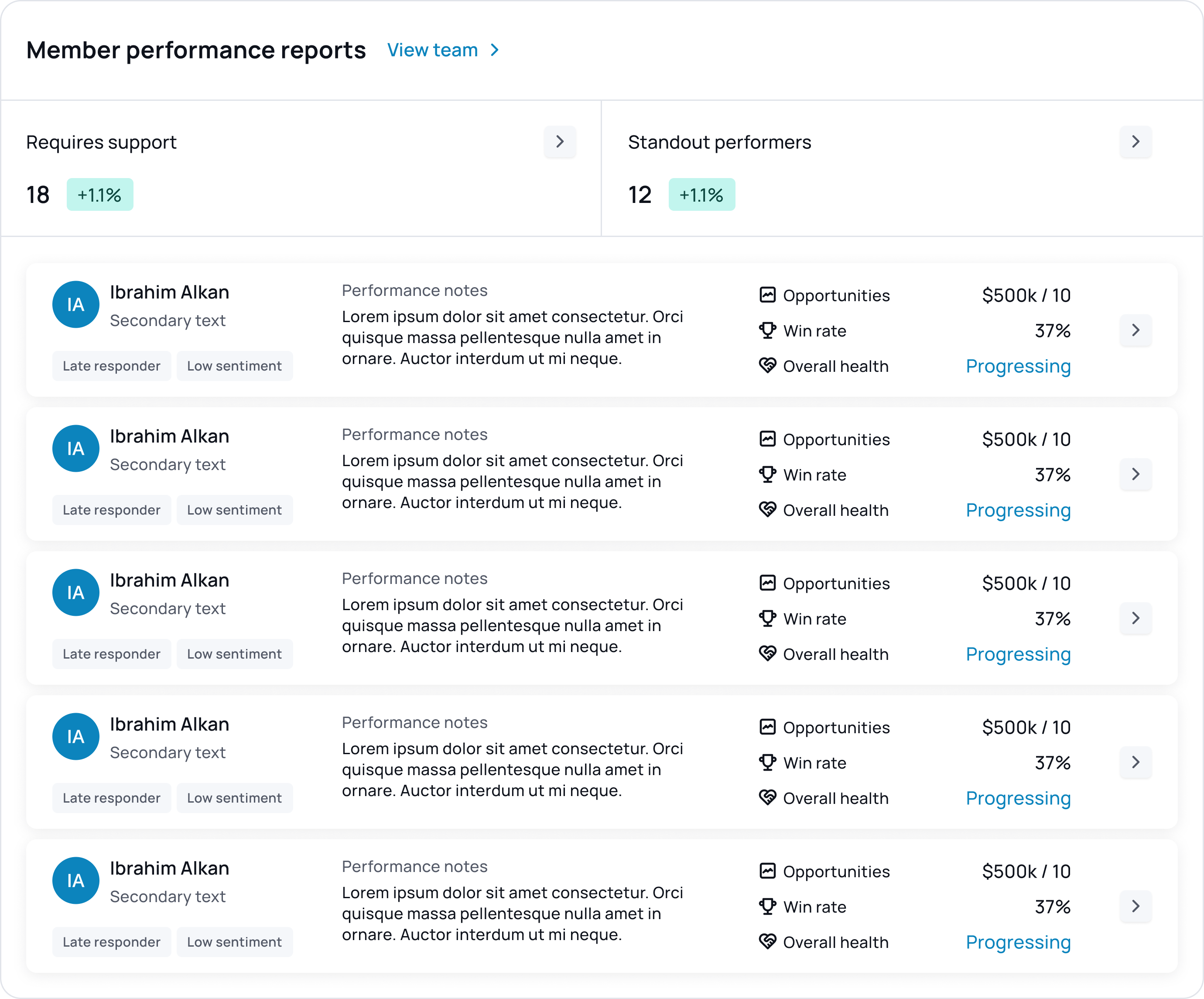Image resolution: width=1204 pixels, height=999 pixels.
Task: Open the last member card chevron
Action: tap(1135, 906)
